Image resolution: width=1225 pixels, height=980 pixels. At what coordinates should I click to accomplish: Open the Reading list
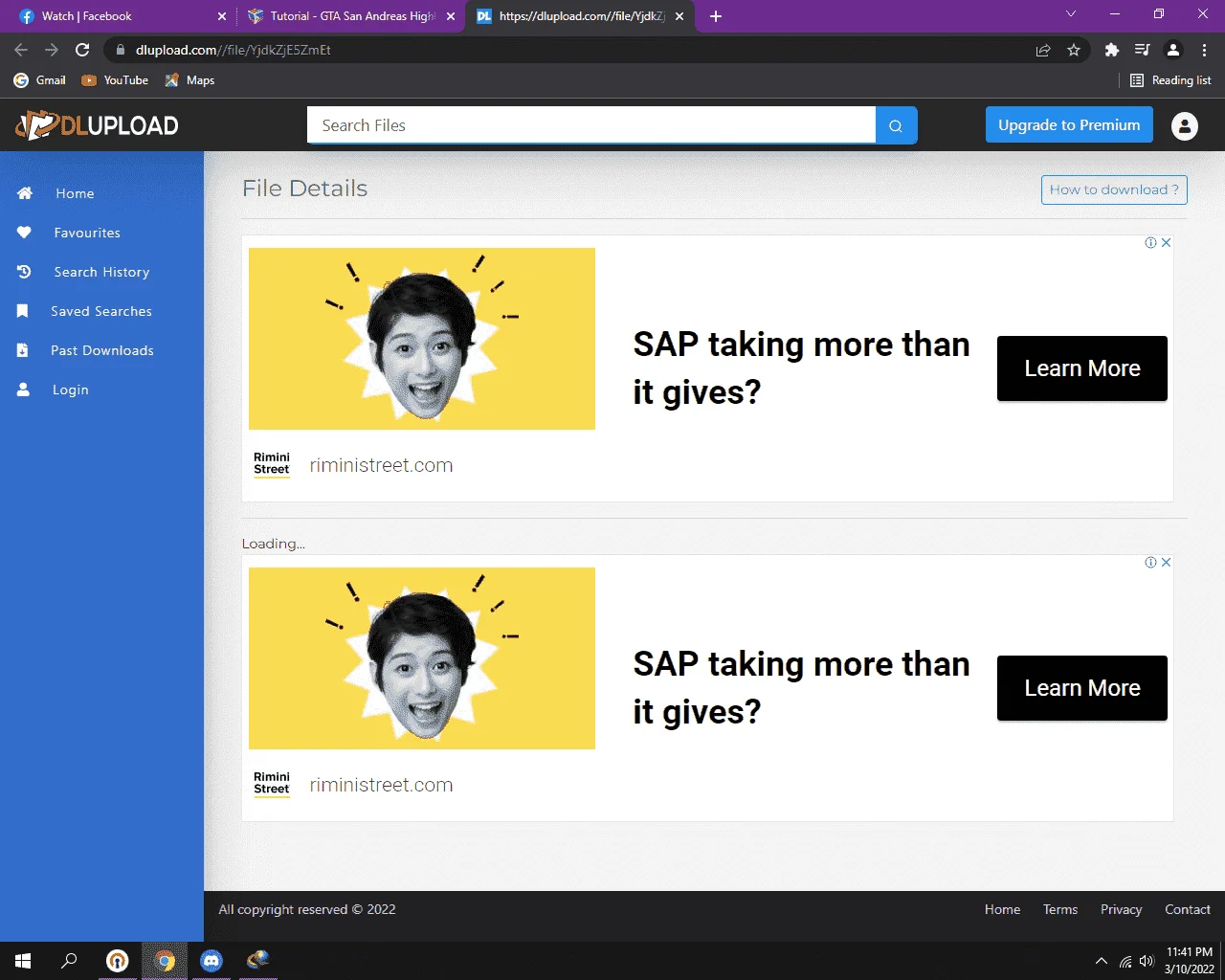[x=1170, y=80]
